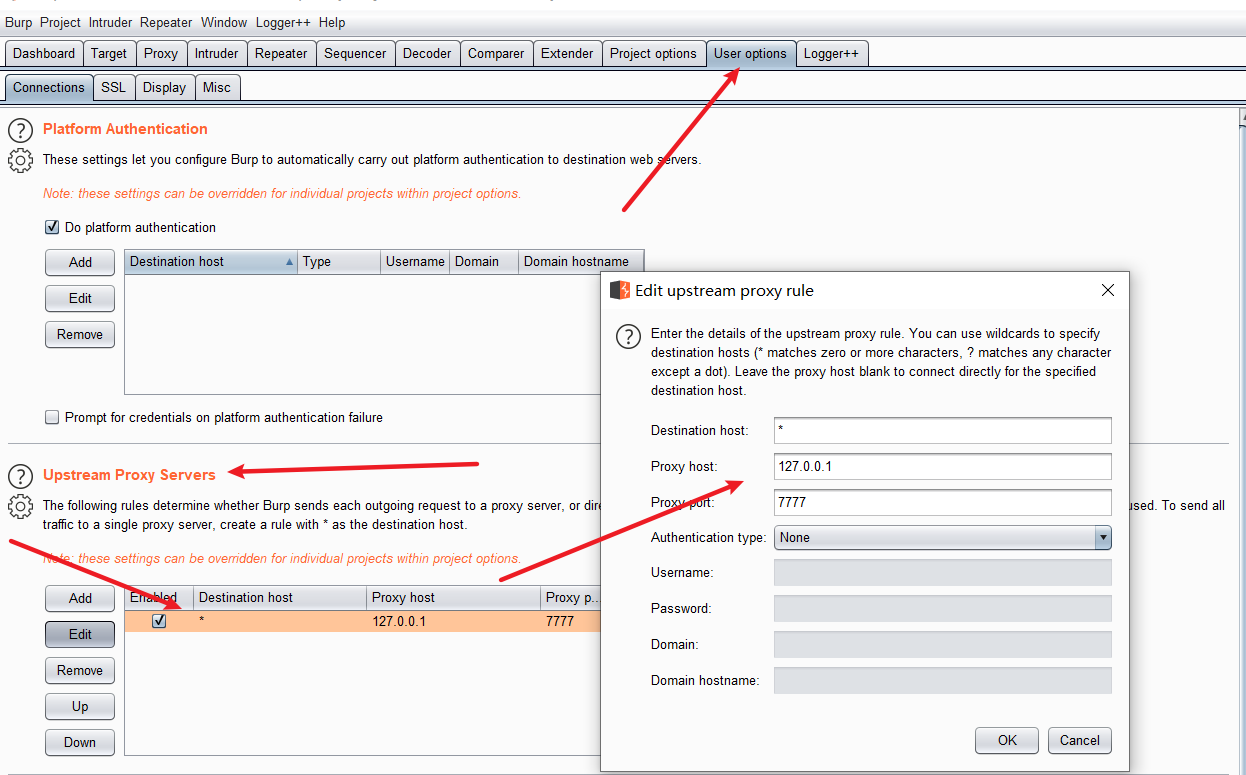Image resolution: width=1246 pixels, height=775 pixels.
Task: Open the Logger++ menu
Action: 283,22
